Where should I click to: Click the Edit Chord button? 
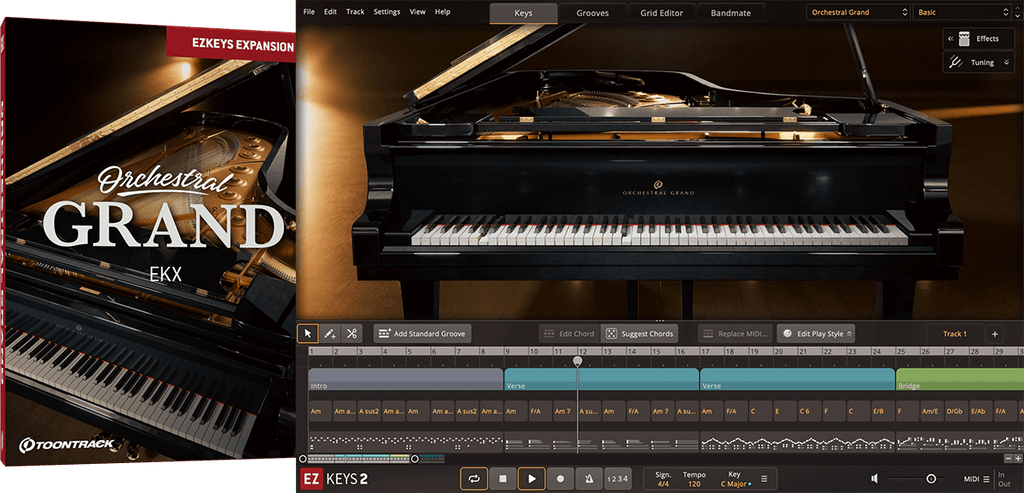[568, 334]
